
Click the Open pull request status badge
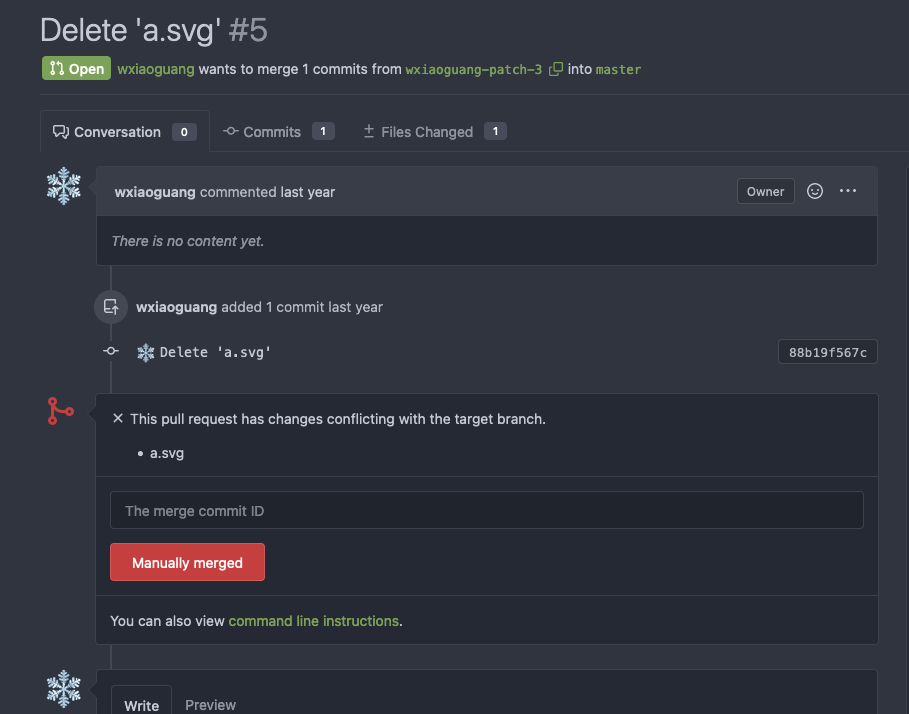click(77, 68)
